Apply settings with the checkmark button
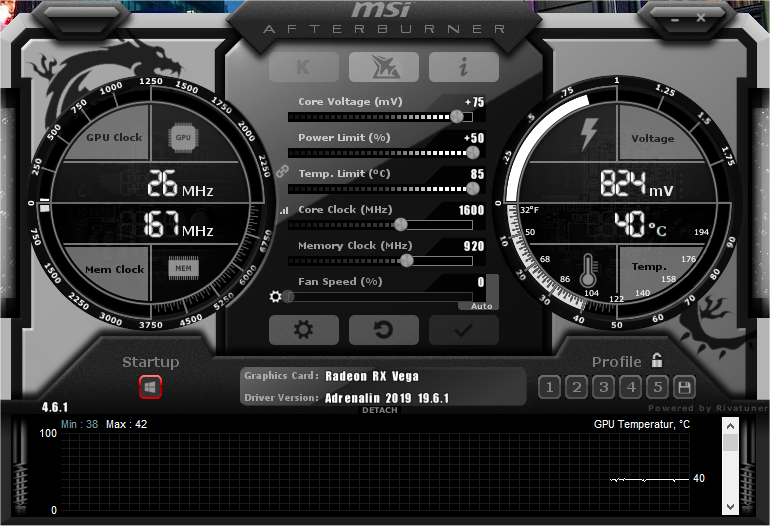770x526 pixels. pyautogui.click(x=464, y=330)
